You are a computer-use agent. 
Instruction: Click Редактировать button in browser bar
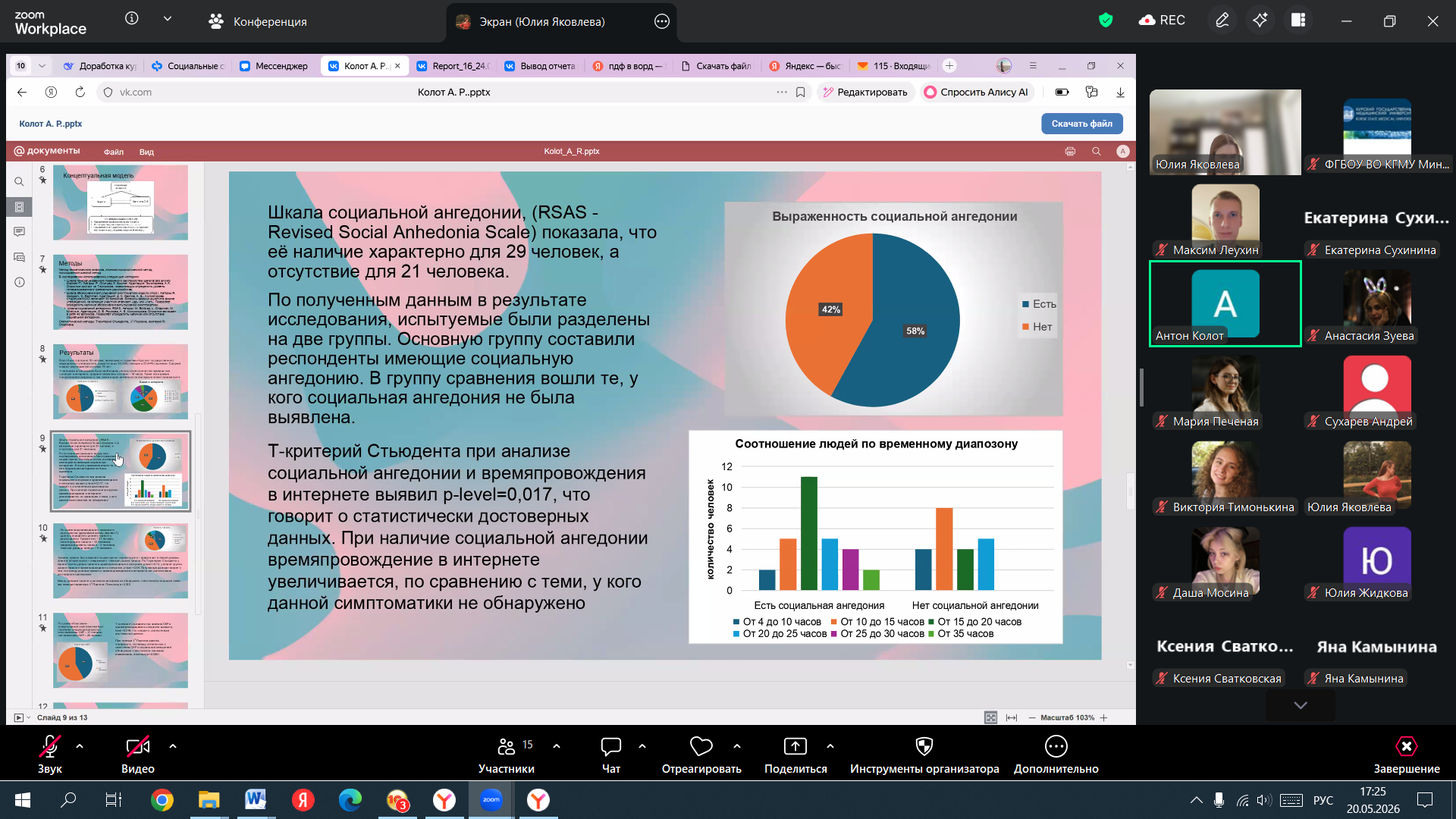[x=864, y=92]
